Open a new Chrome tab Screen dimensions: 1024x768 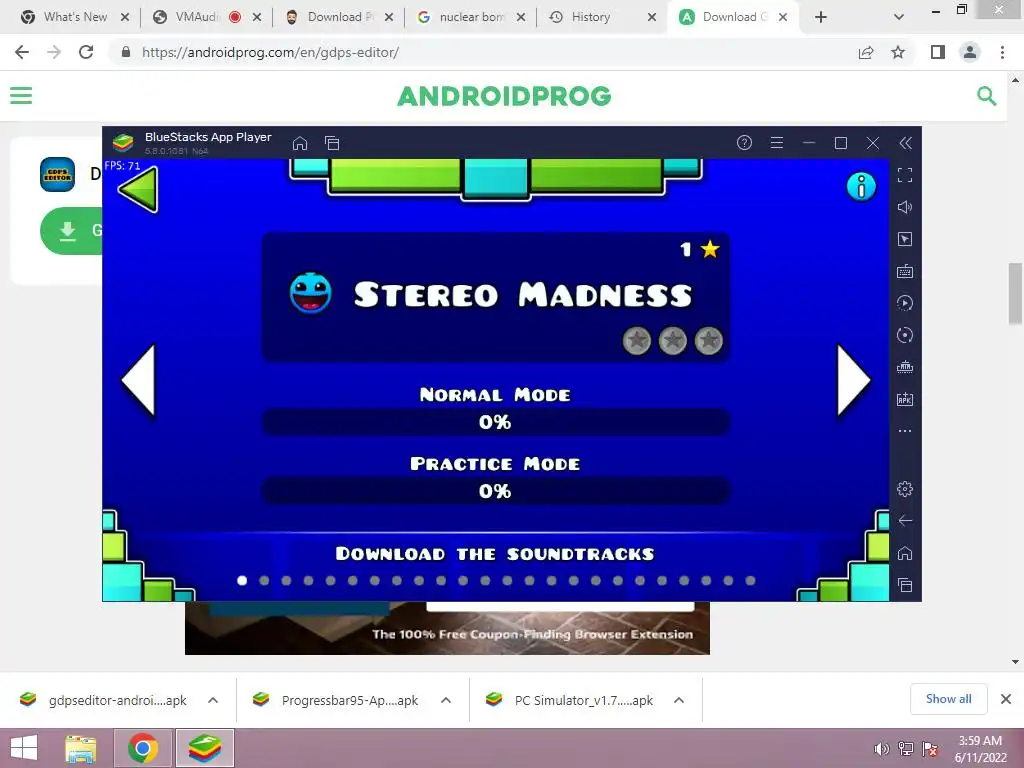click(x=821, y=18)
